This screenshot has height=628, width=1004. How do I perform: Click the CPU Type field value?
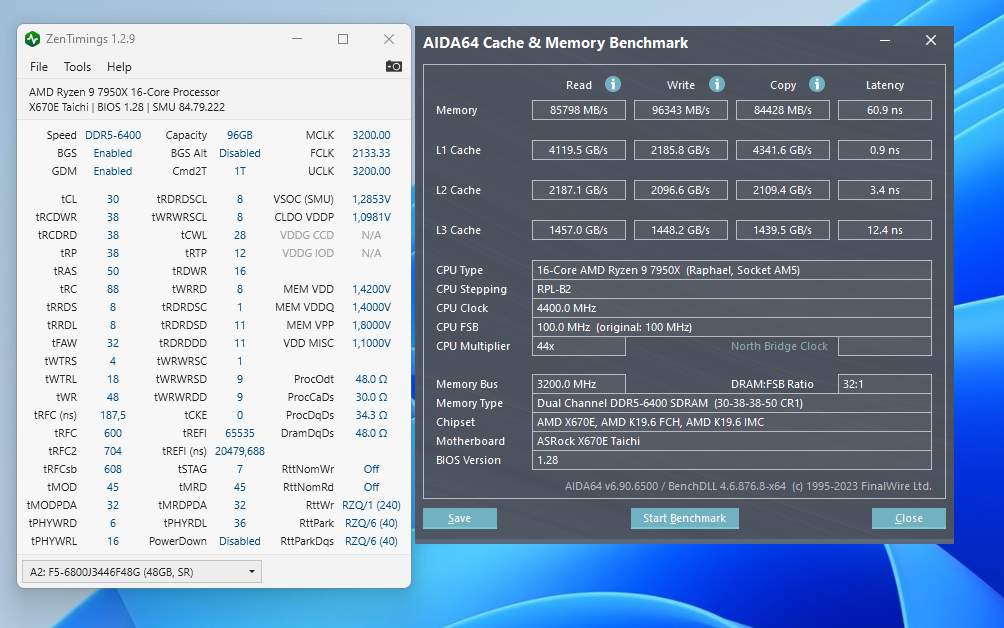[x=732, y=270]
